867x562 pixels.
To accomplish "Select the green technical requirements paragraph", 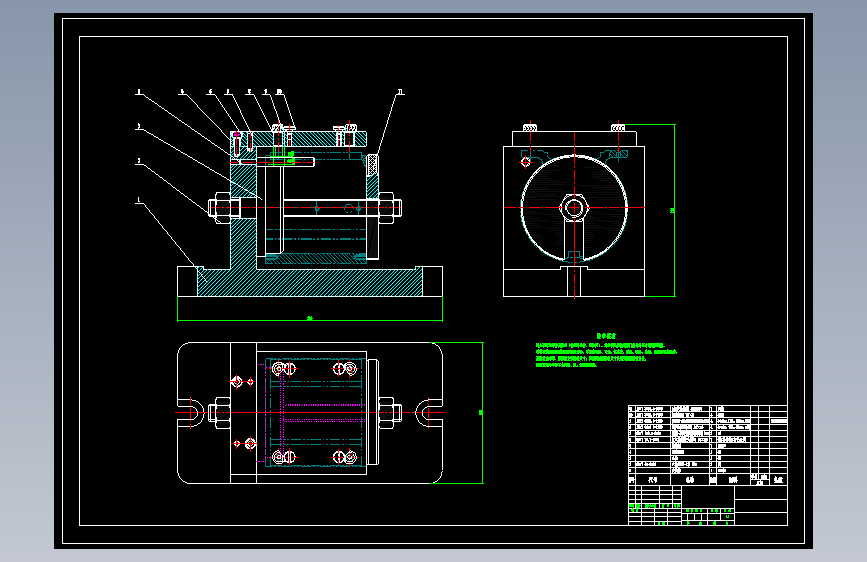I will (x=605, y=355).
